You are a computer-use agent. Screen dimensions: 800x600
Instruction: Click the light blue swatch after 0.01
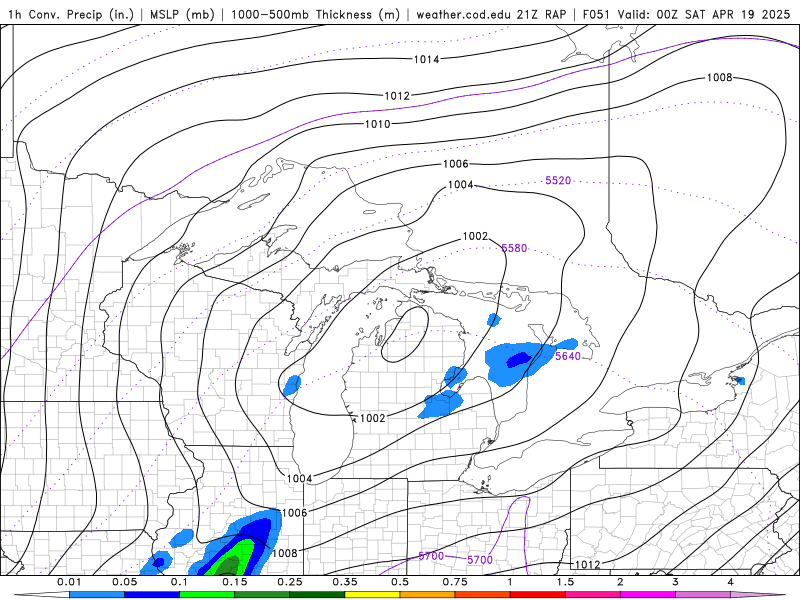pos(97,595)
